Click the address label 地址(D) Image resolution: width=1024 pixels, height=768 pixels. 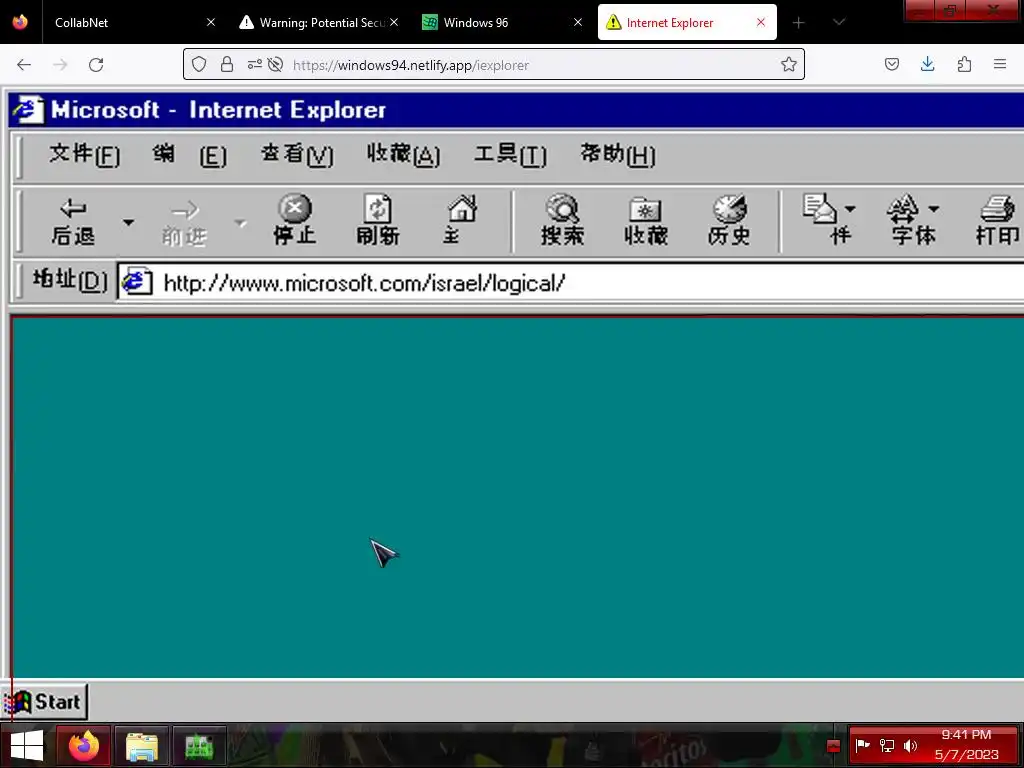pos(70,280)
